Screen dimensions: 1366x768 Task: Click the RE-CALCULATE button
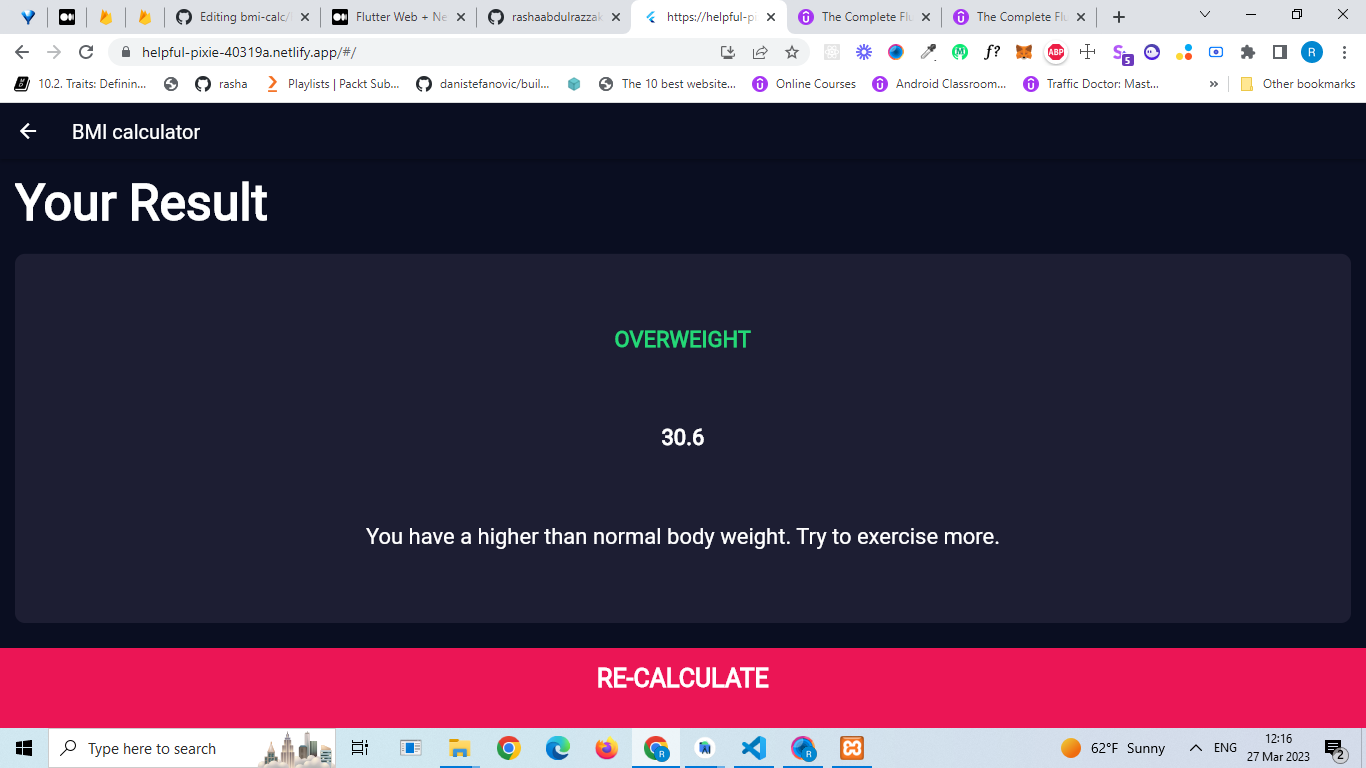[x=683, y=678]
